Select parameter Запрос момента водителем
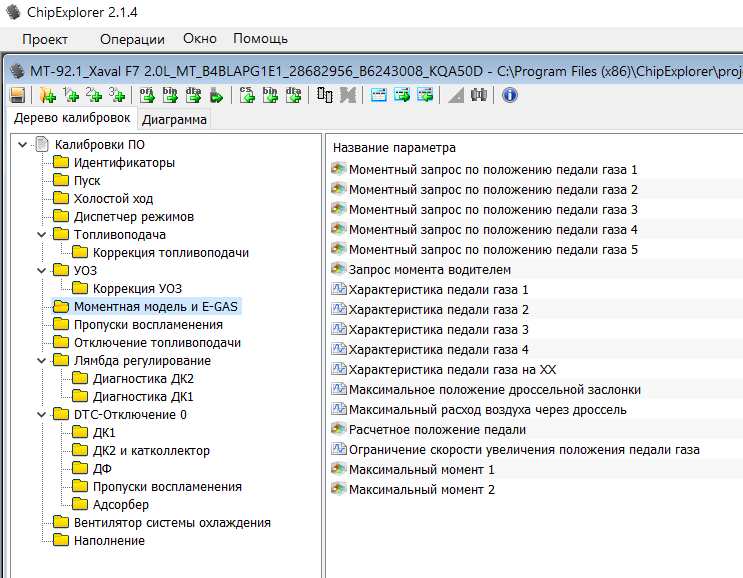This screenshot has width=743, height=578. pos(429,270)
